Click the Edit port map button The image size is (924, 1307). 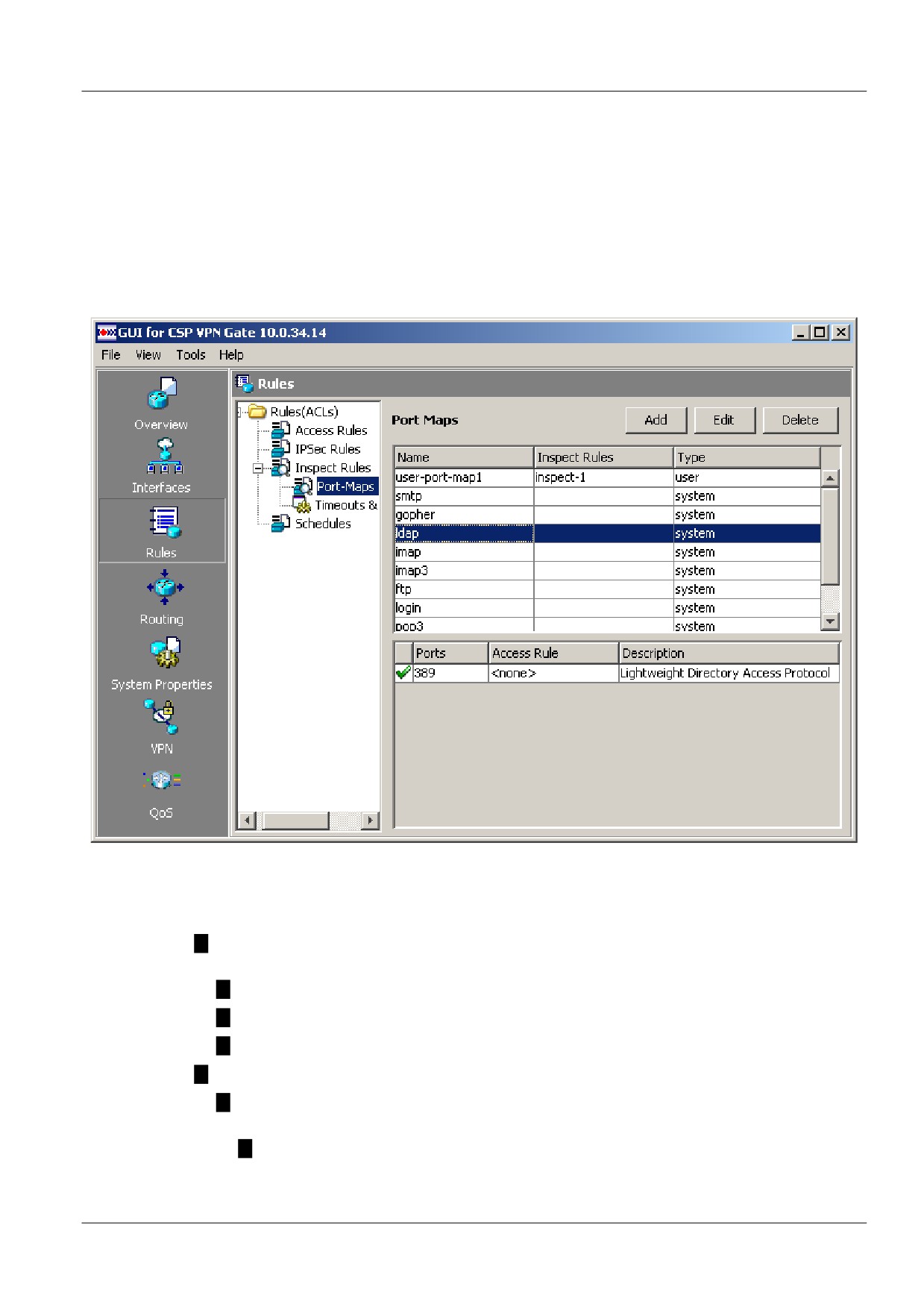coord(724,420)
